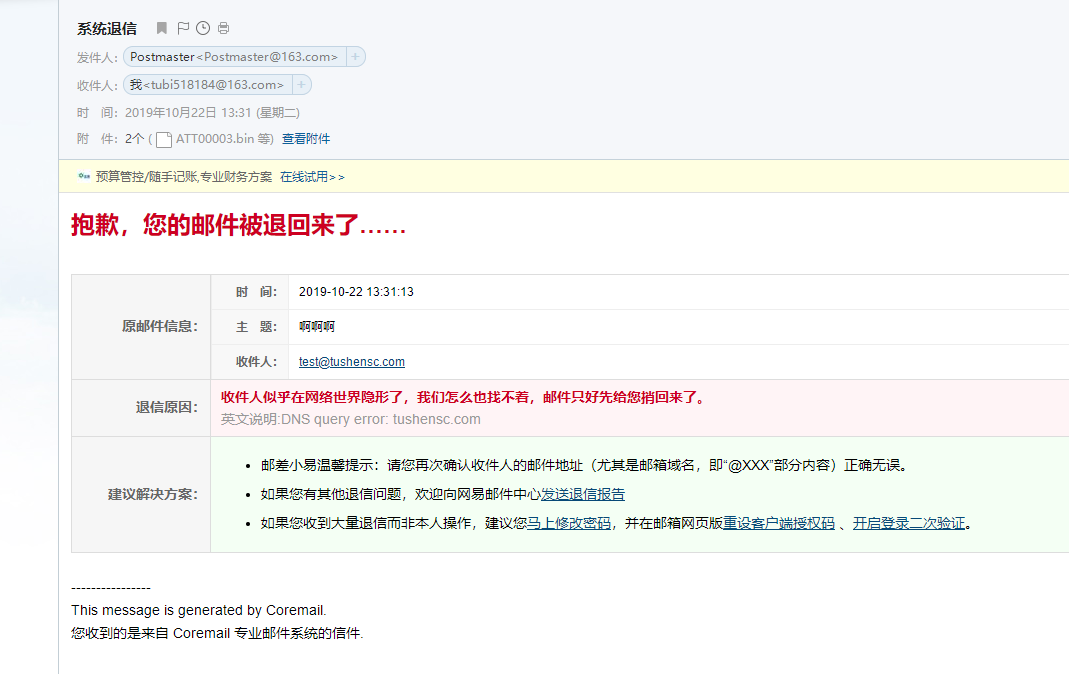This screenshot has width=1069, height=674.
Task: Click the 系统退信 subject title
Action: click(x=107, y=29)
